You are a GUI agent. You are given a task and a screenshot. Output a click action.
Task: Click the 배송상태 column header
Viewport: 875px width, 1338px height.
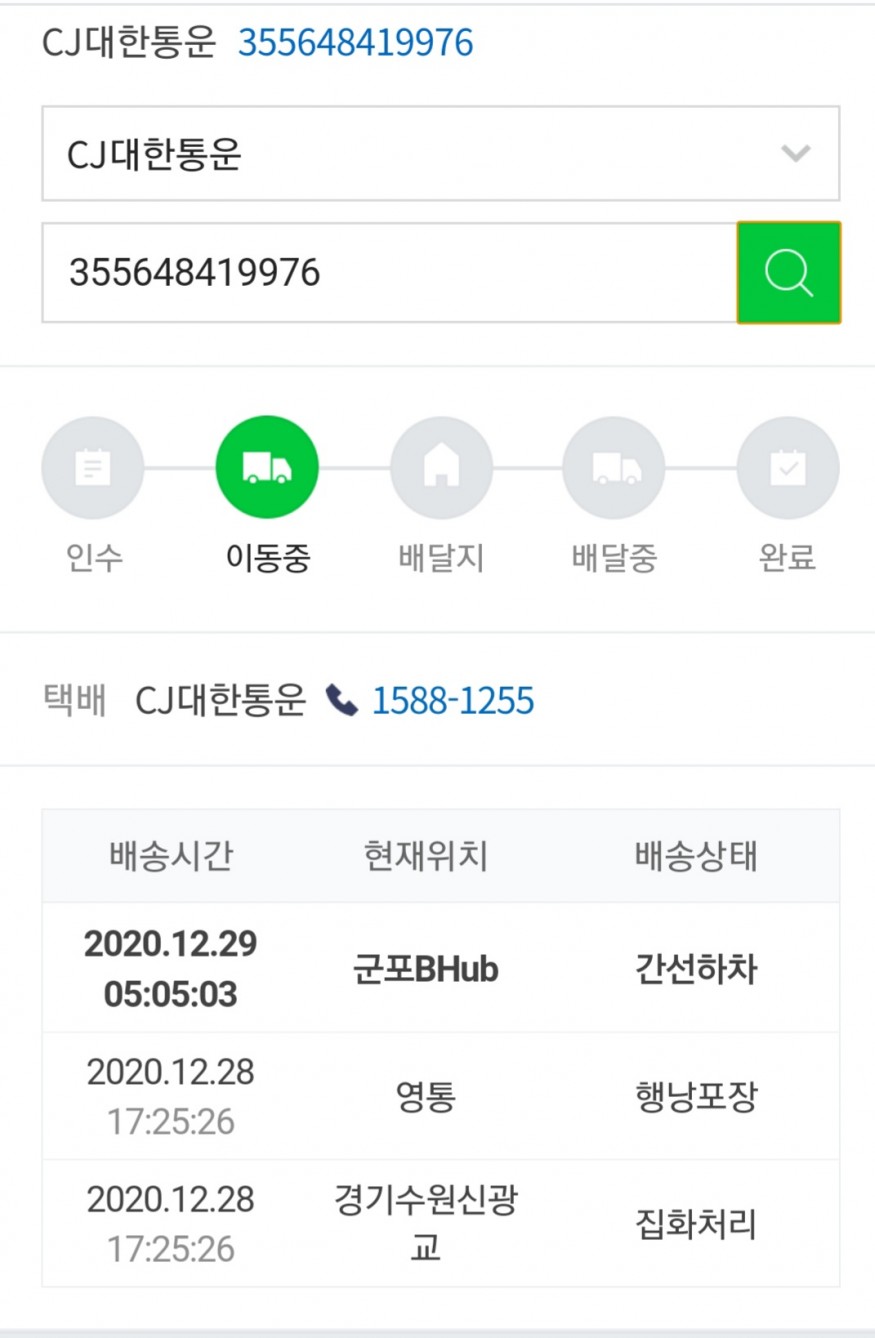696,856
